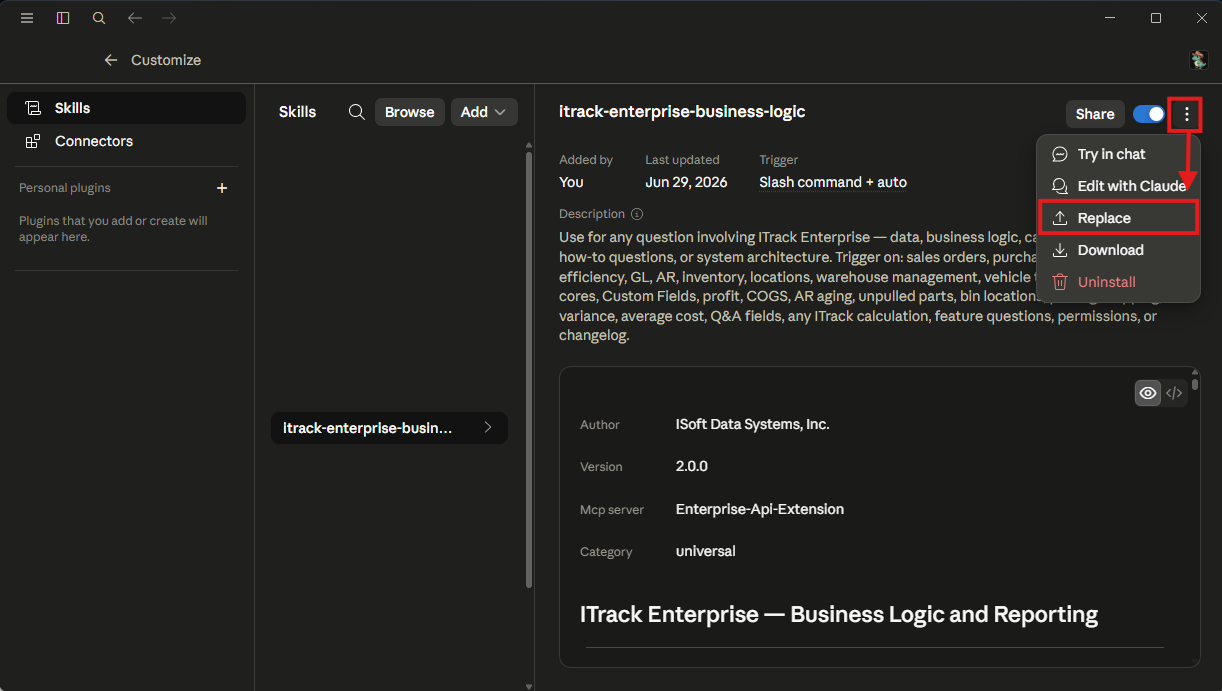Click the Jun 29, 2026 date
The image size is (1222, 691).
coord(686,182)
